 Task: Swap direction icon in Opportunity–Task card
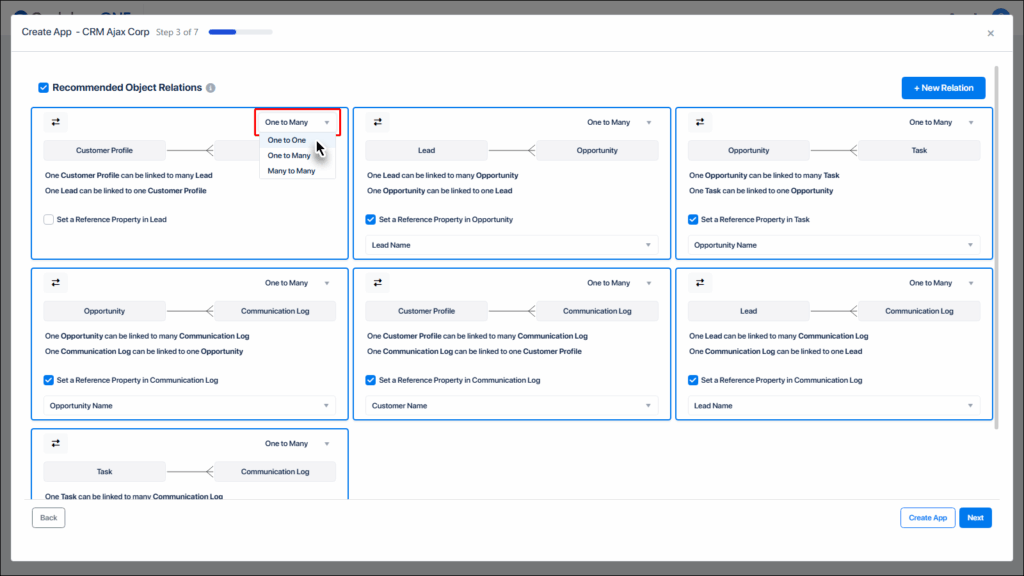point(699,122)
